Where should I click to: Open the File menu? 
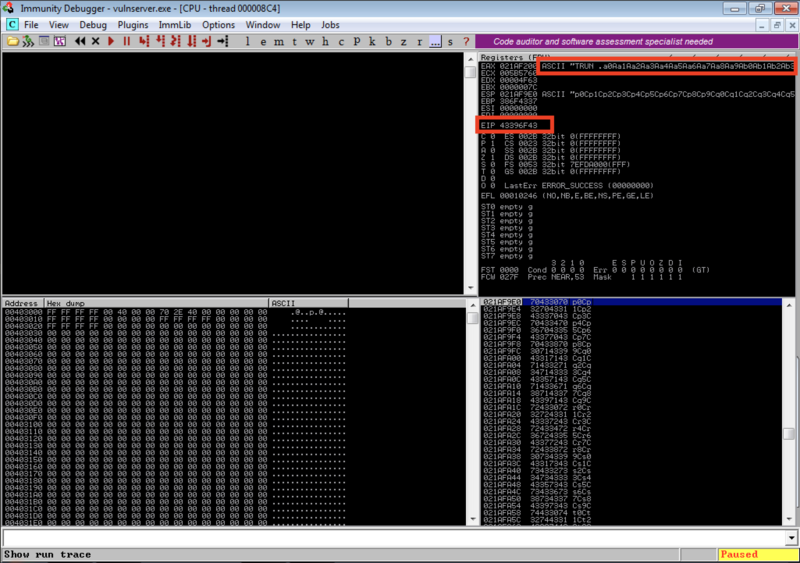[x=31, y=25]
